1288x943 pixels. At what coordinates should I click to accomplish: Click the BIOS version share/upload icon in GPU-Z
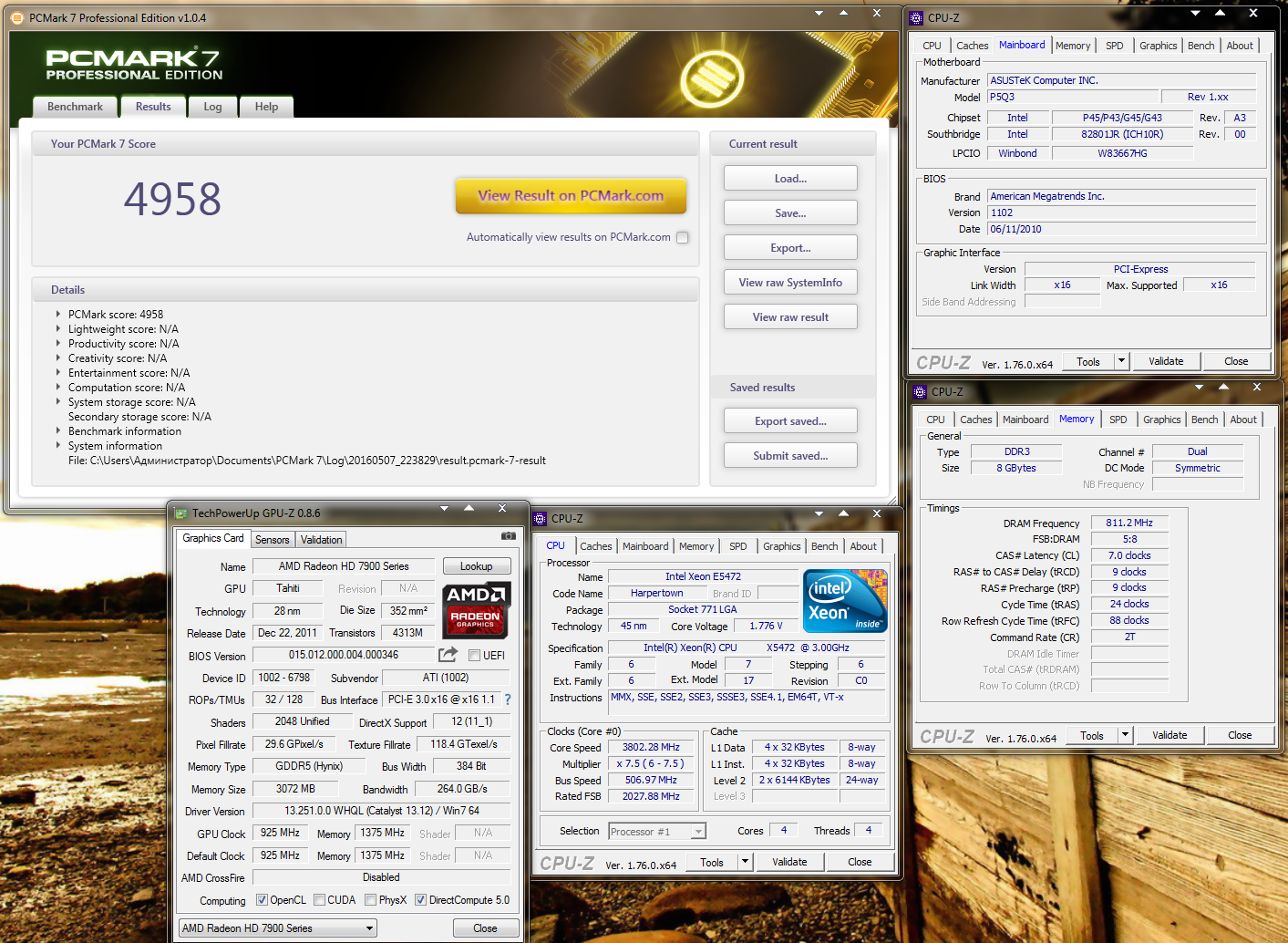tap(448, 655)
